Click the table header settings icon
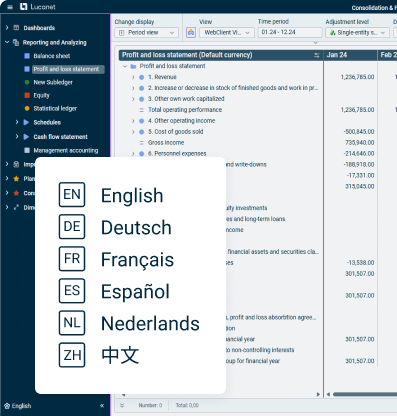This screenshot has height=416, width=397. [x=317, y=55]
